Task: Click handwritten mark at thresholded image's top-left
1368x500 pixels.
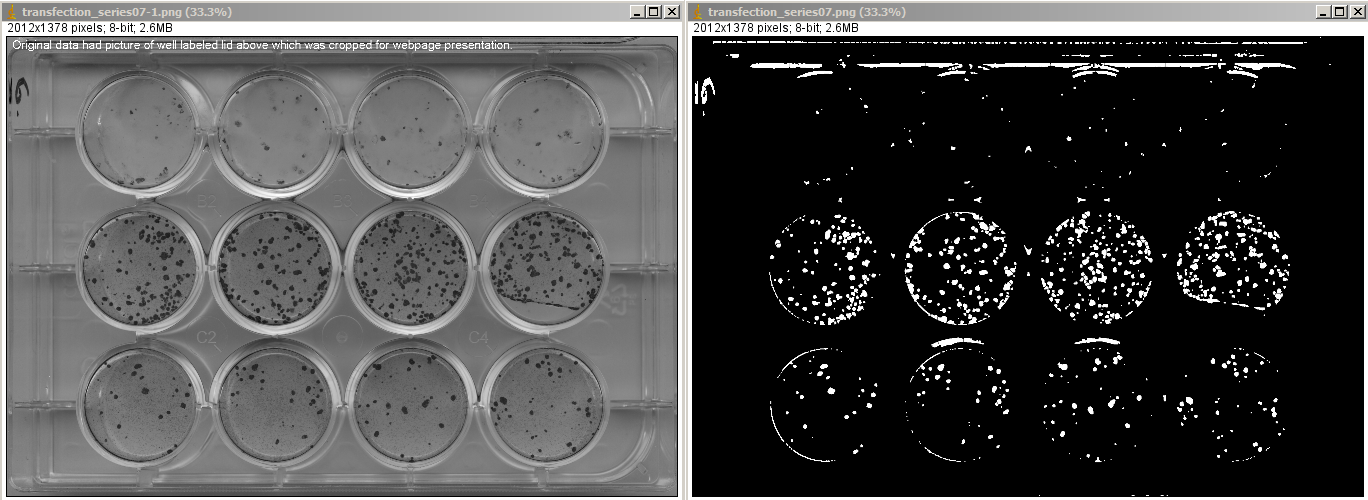Action: [x=704, y=92]
